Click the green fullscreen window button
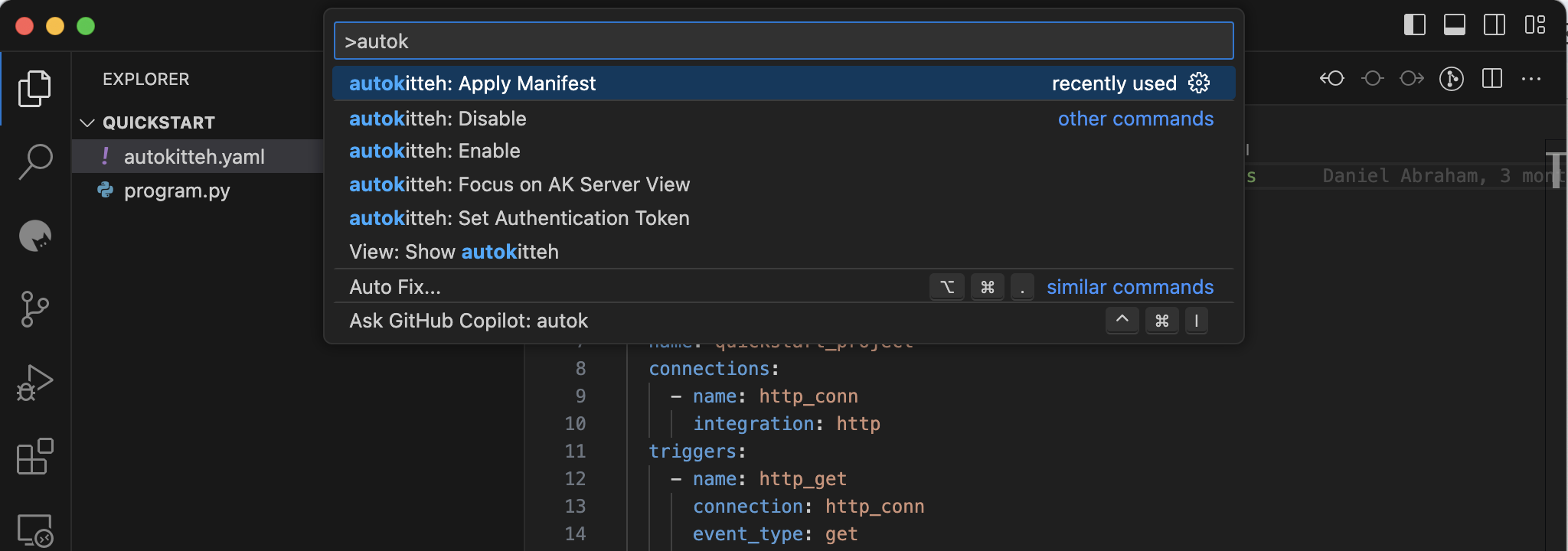This screenshot has width=1568, height=551. coord(86,26)
